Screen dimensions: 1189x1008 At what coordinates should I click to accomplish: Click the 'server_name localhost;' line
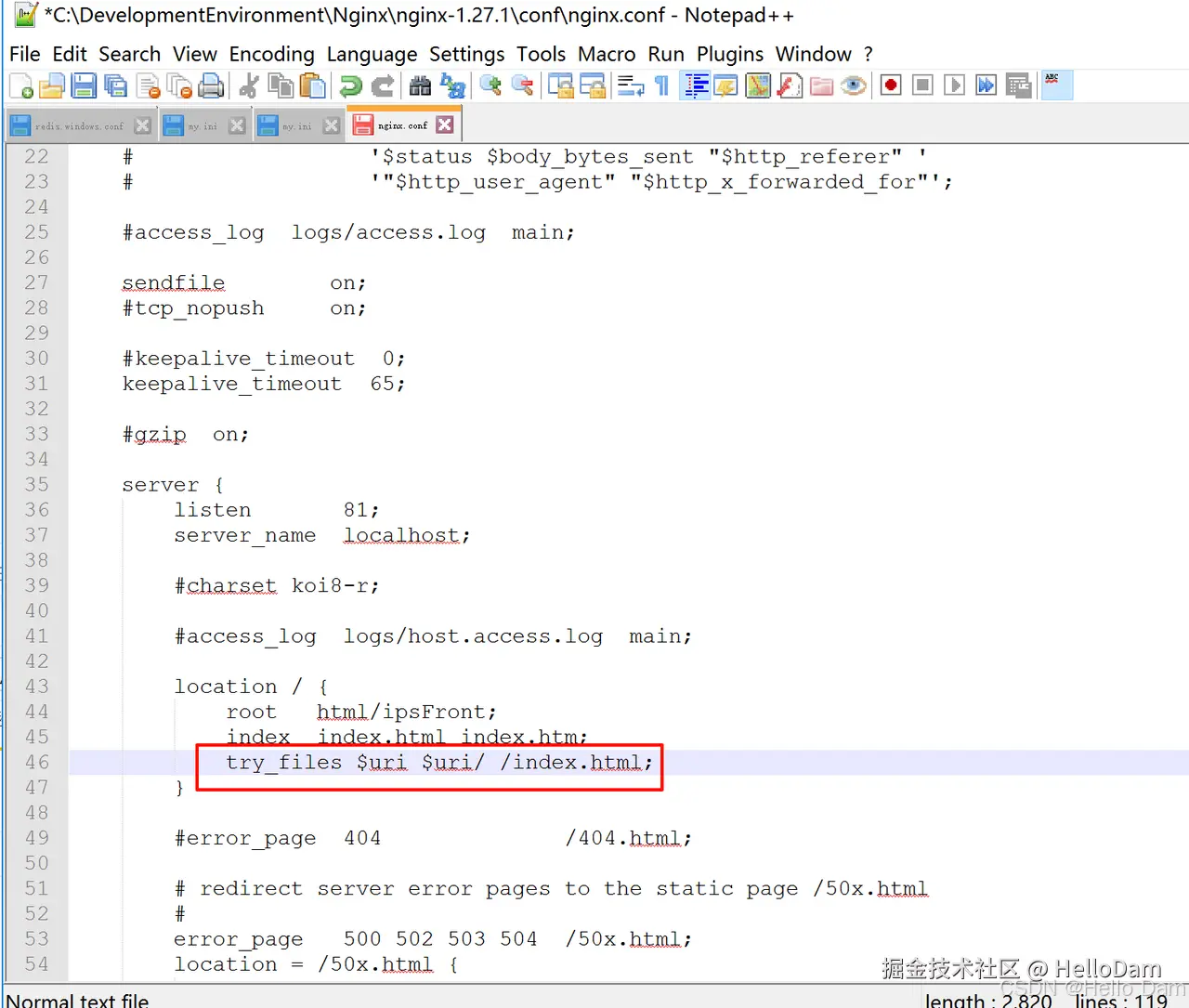tap(322, 535)
